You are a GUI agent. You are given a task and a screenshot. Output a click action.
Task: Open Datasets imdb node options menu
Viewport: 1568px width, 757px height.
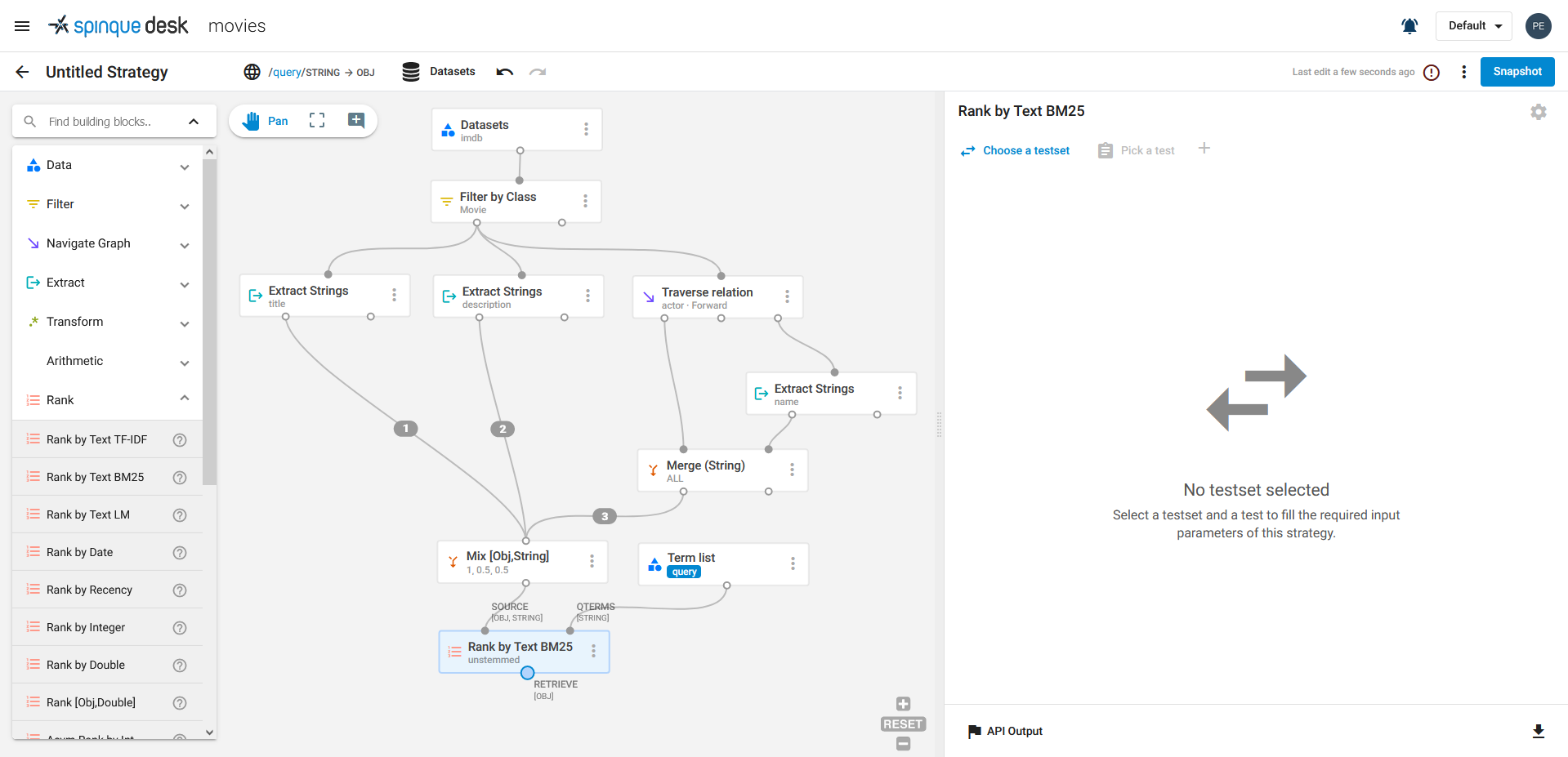586,129
